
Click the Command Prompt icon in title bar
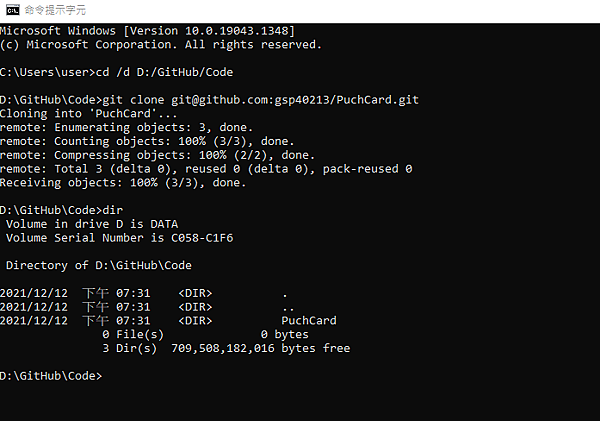(x=12, y=10)
